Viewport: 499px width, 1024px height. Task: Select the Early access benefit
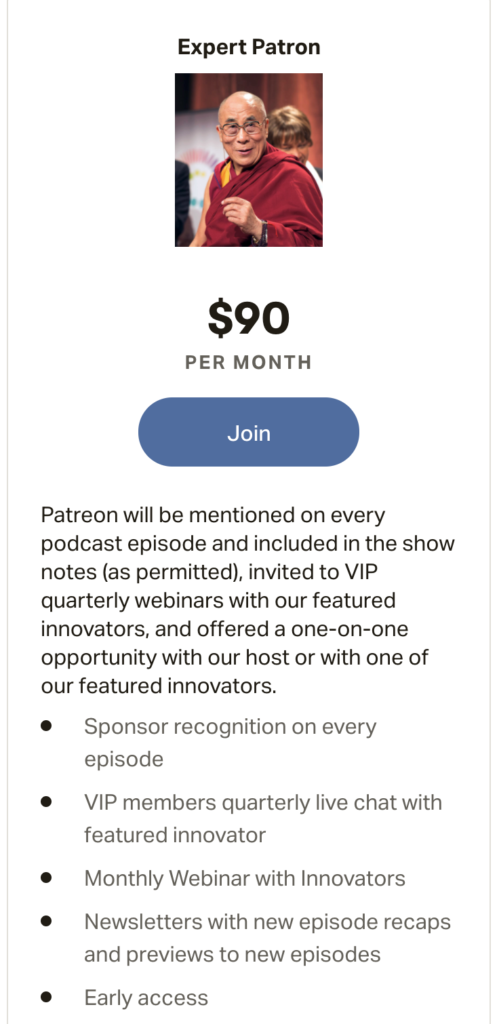146,998
